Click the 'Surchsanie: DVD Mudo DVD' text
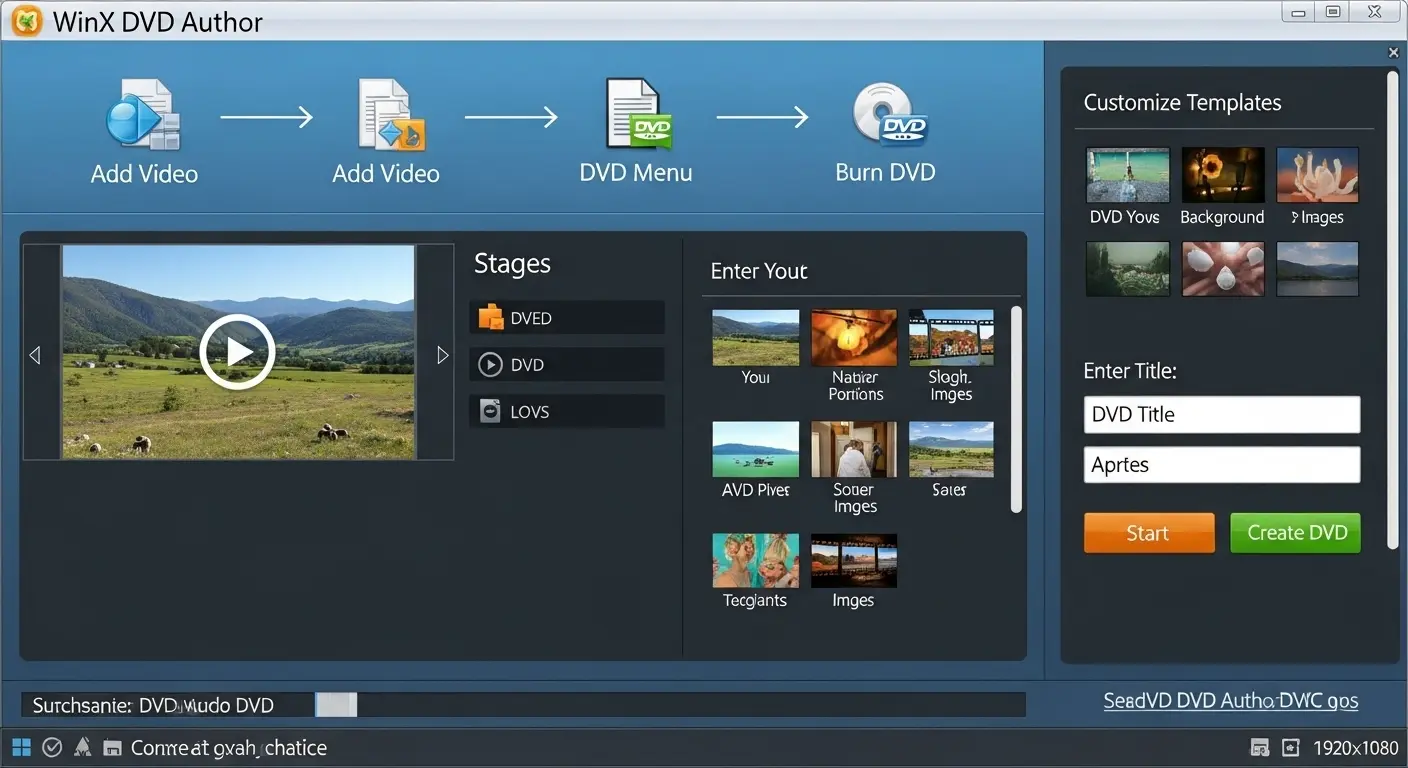 (153, 706)
